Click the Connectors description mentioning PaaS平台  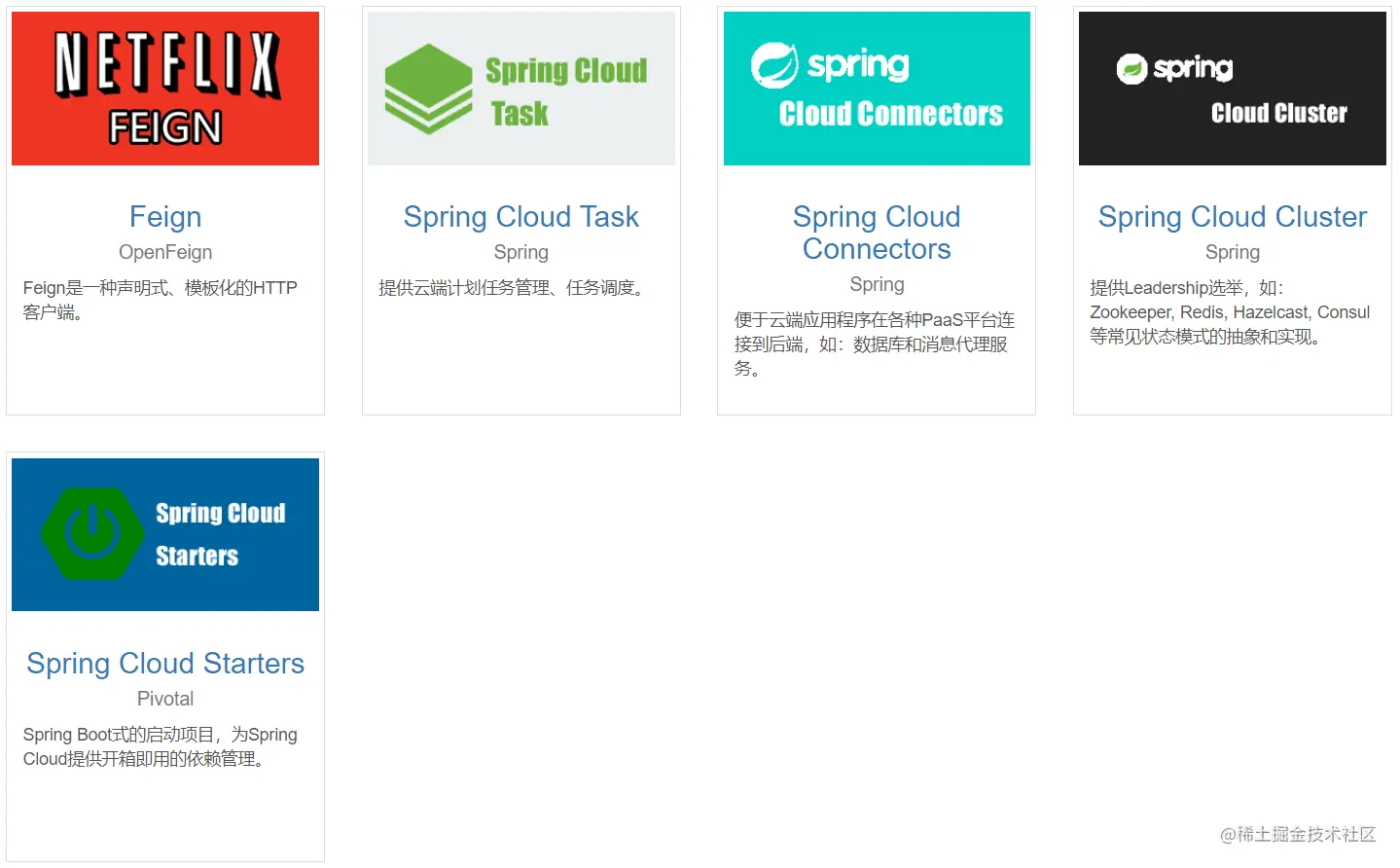(x=875, y=344)
